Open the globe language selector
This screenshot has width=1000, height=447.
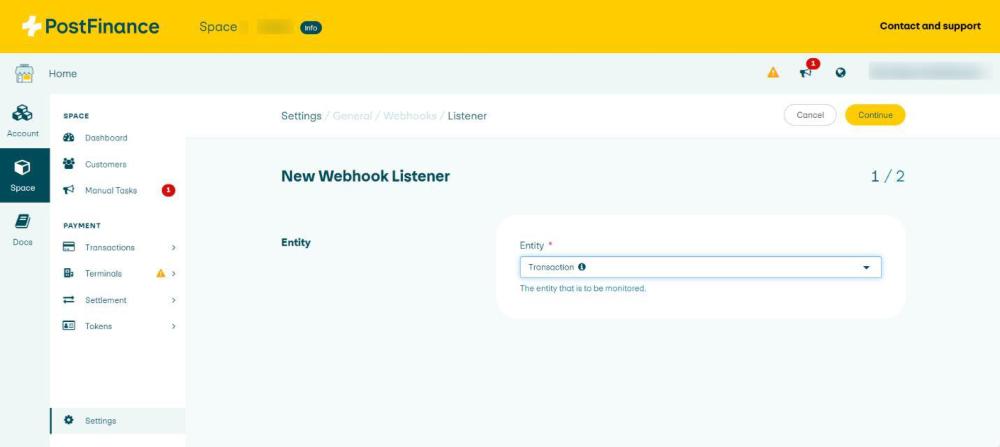point(841,73)
